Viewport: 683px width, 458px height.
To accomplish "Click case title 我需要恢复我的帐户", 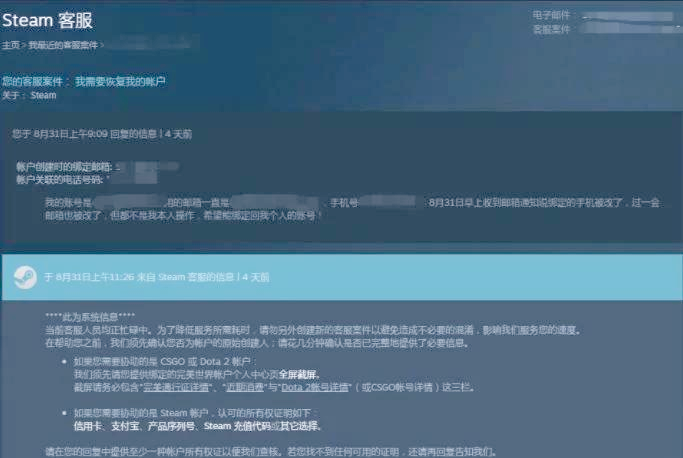I will point(120,81).
